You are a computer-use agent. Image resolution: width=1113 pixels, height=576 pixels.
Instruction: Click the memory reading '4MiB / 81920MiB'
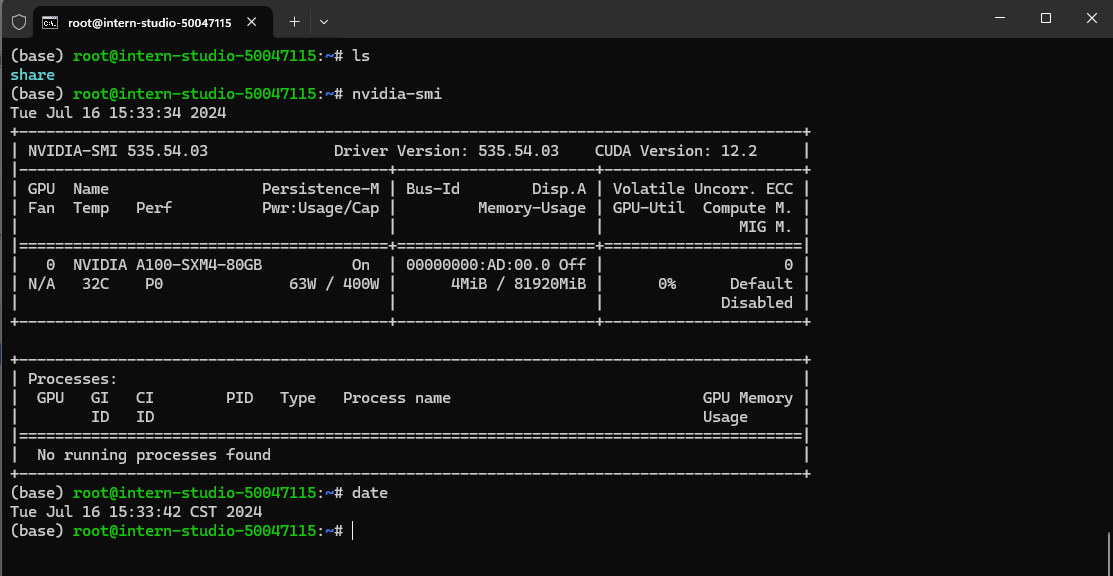pos(518,284)
